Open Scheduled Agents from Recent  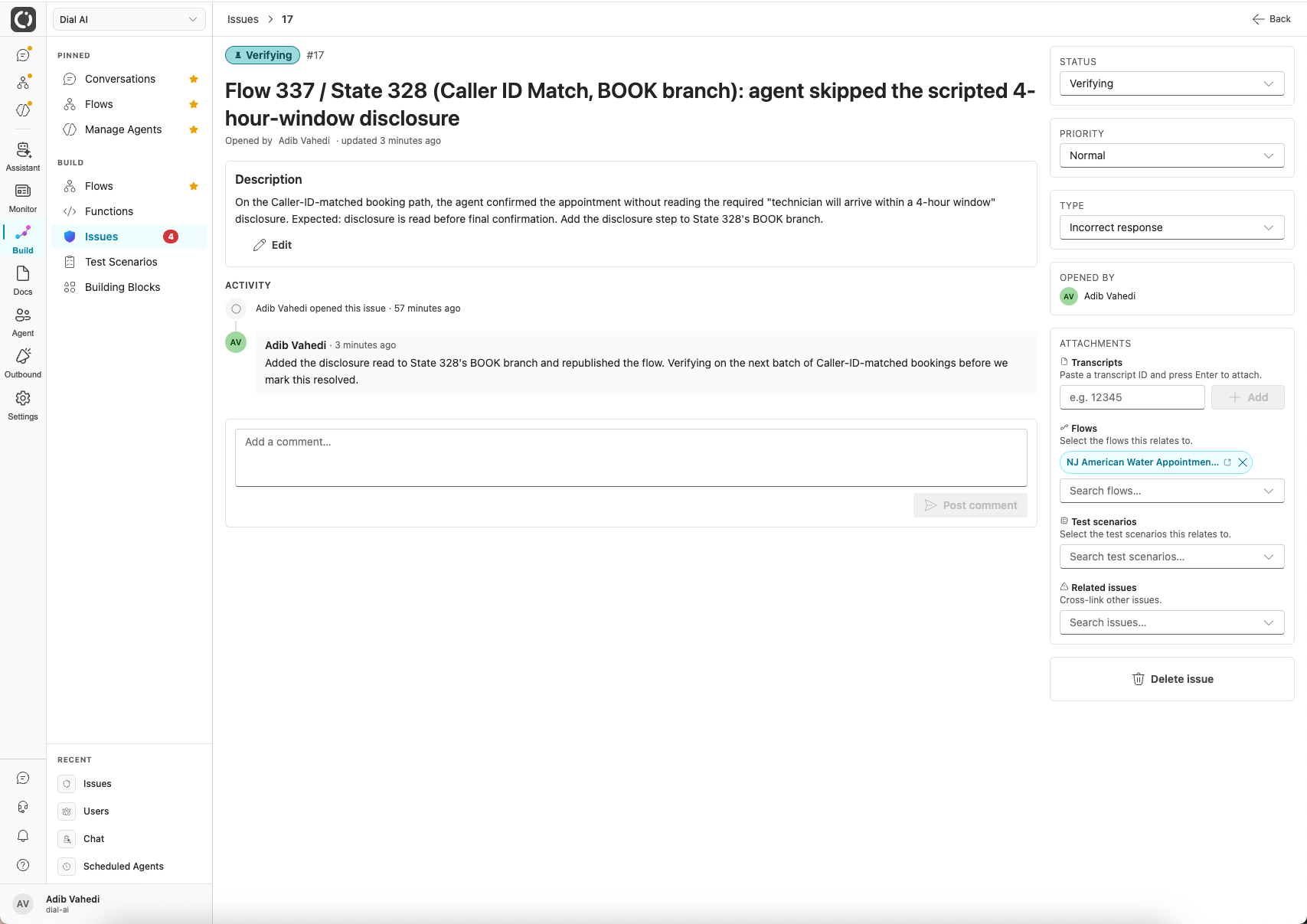pyautogui.click(x=129, y=867)
